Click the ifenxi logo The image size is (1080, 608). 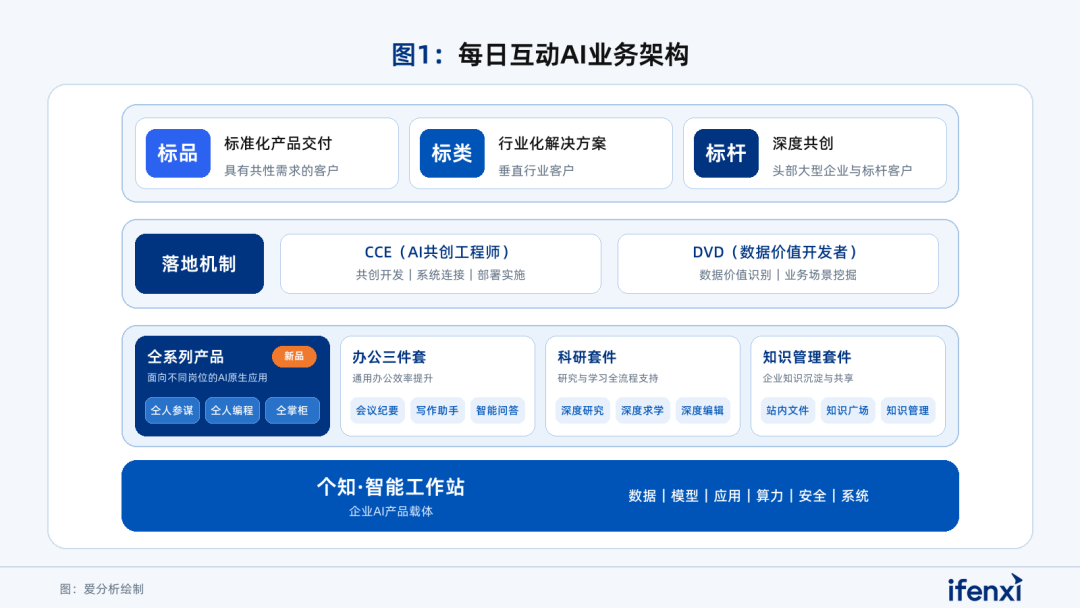tap(985, 588)
